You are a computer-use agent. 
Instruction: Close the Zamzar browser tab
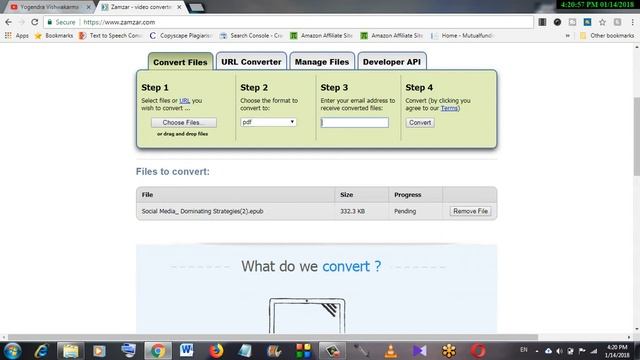(x=179, y=7)
